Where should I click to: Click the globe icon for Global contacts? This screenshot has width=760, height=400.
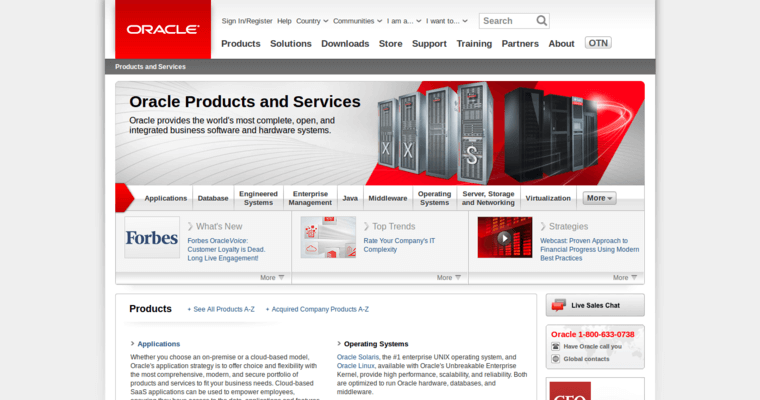pyautogui.click(x=556, y=358)
